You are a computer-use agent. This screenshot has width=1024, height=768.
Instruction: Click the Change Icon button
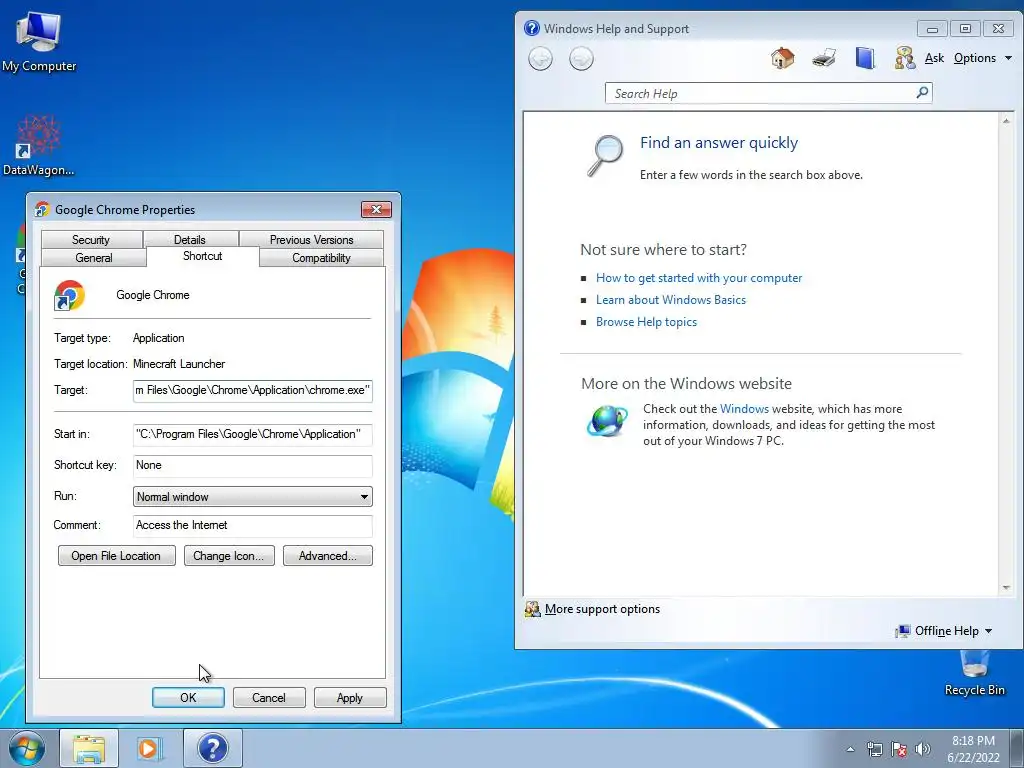click(229, 556)
